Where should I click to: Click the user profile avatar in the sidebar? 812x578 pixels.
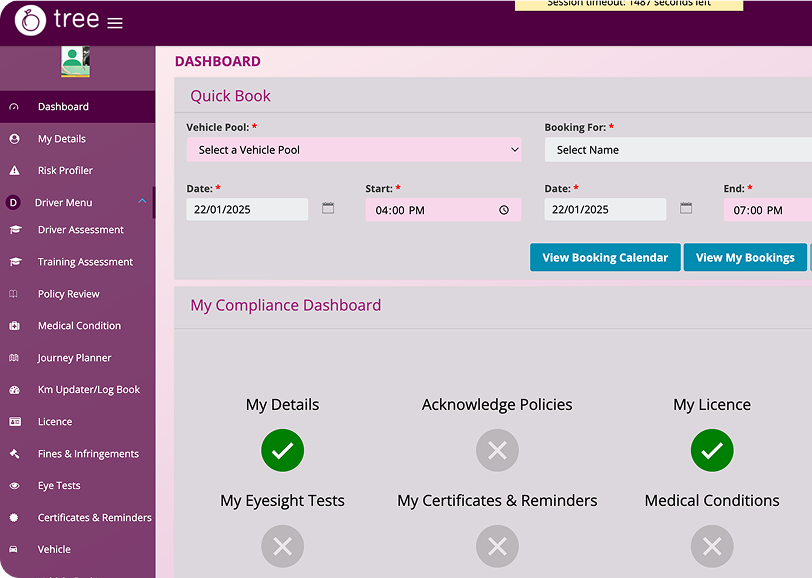click(x=76, y=62)
